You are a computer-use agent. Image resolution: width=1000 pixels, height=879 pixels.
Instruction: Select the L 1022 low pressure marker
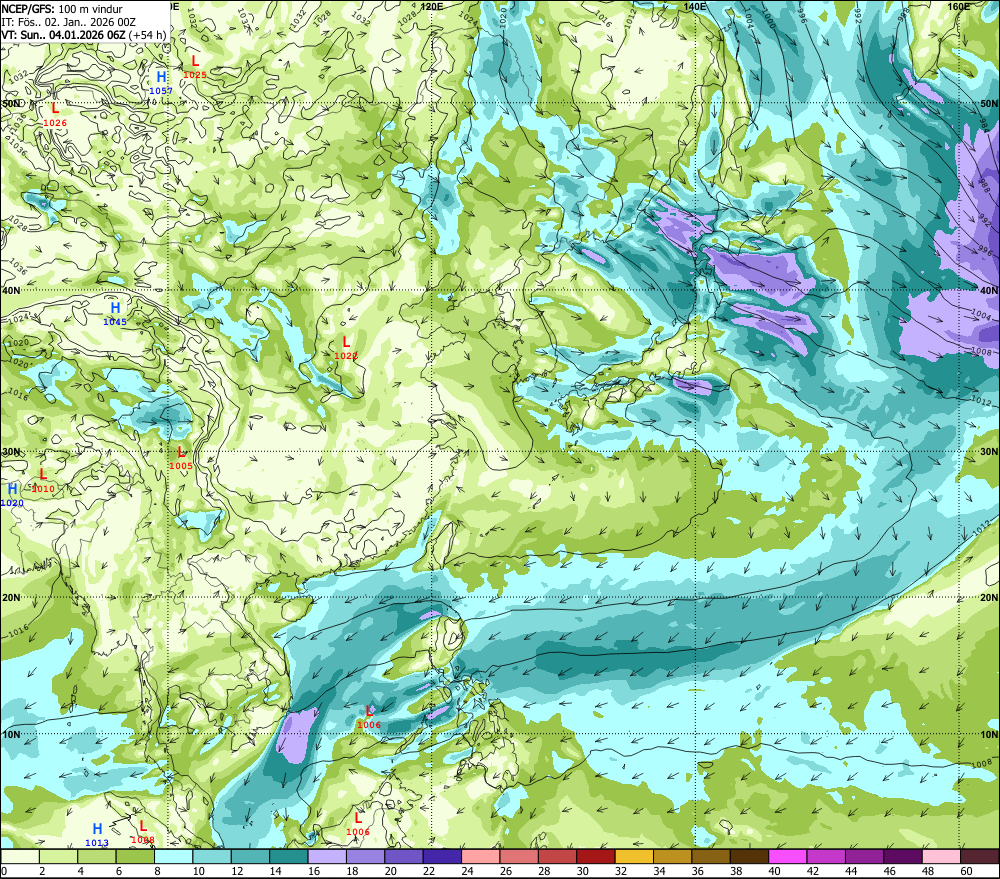[346, 348]
